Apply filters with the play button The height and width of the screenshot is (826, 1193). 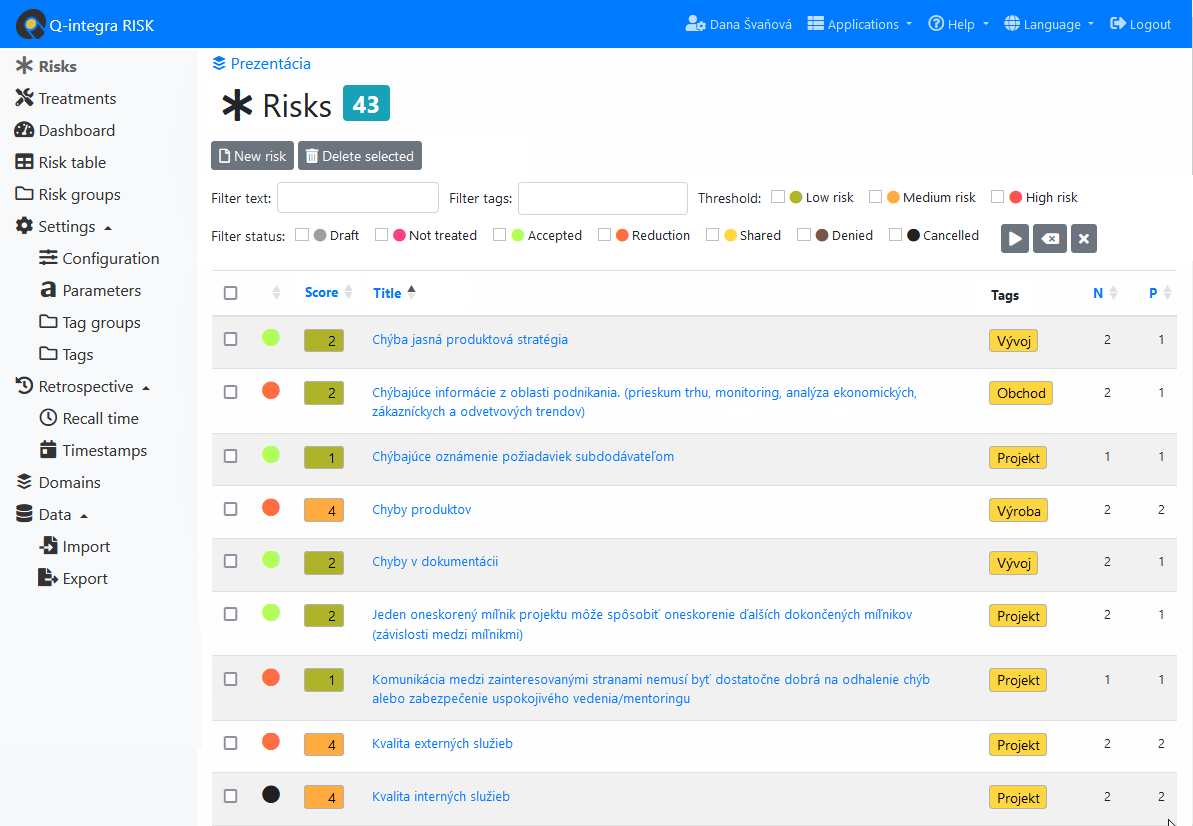click(1015, 238)
